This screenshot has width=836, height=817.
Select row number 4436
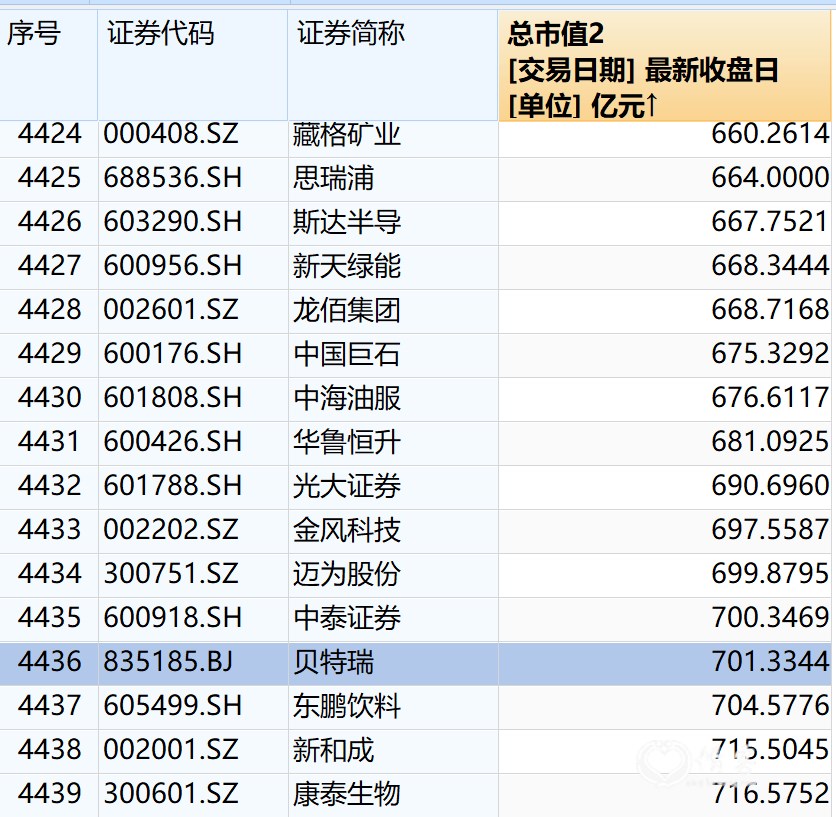(x=49, y=663)
